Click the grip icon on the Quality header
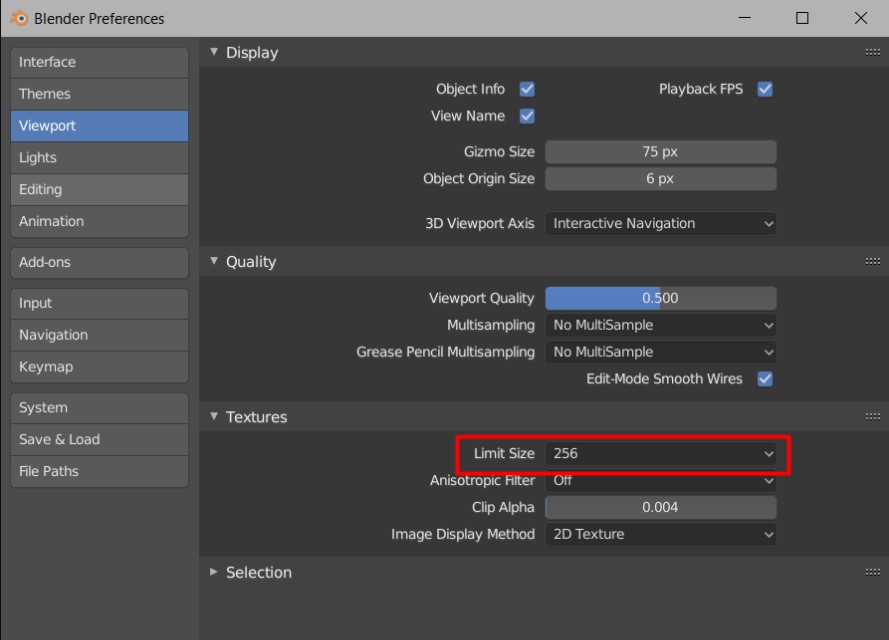This screenshot has width=889, height=640. [x=872, y=261]
